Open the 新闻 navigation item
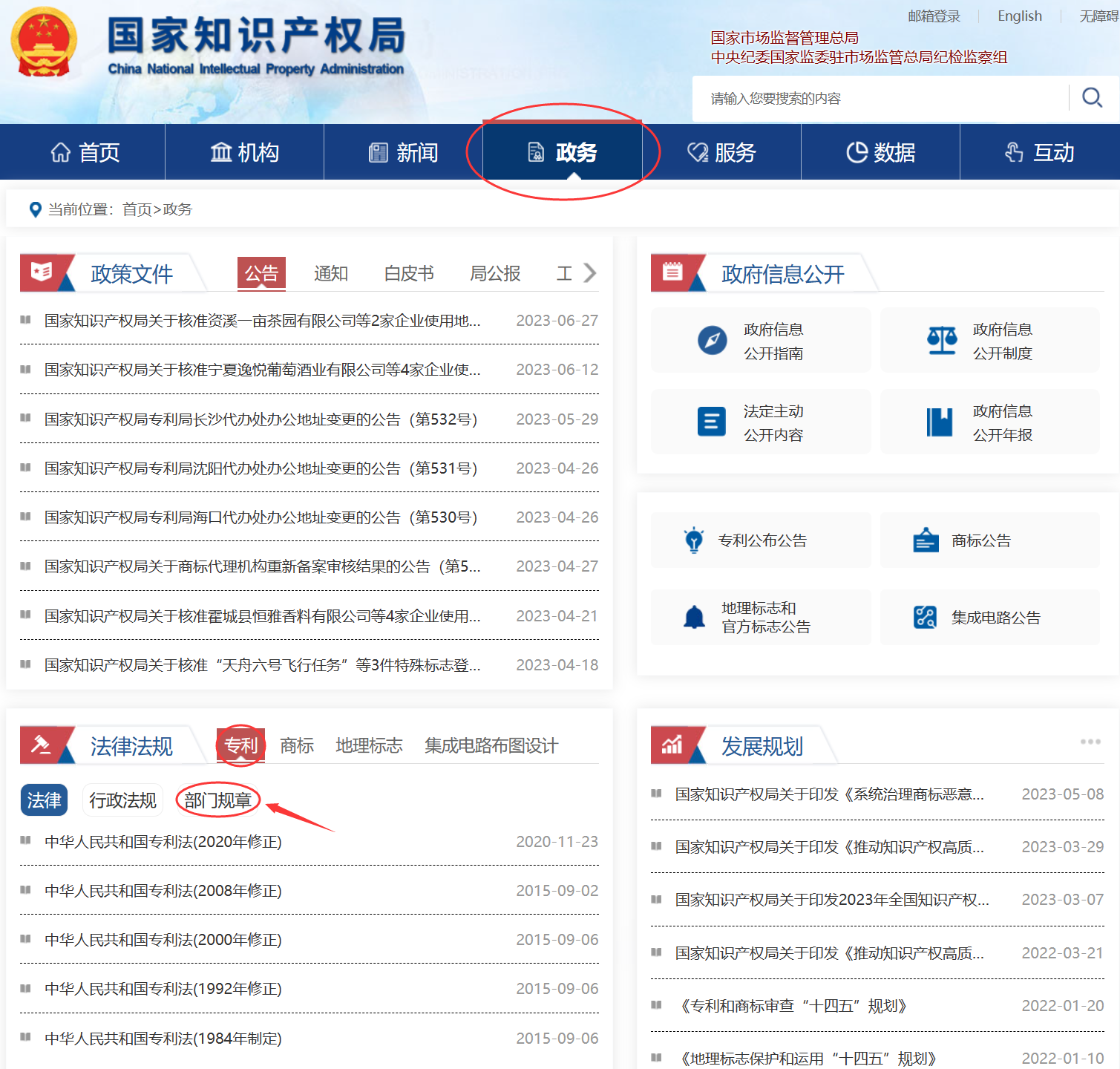This screenshot has width=1120, height=1069. (x=403, y=152)
